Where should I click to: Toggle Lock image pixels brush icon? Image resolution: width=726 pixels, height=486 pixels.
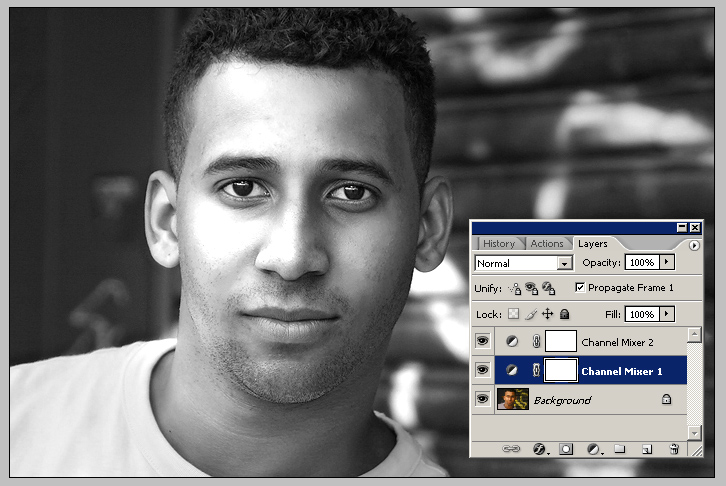[531, 314]
